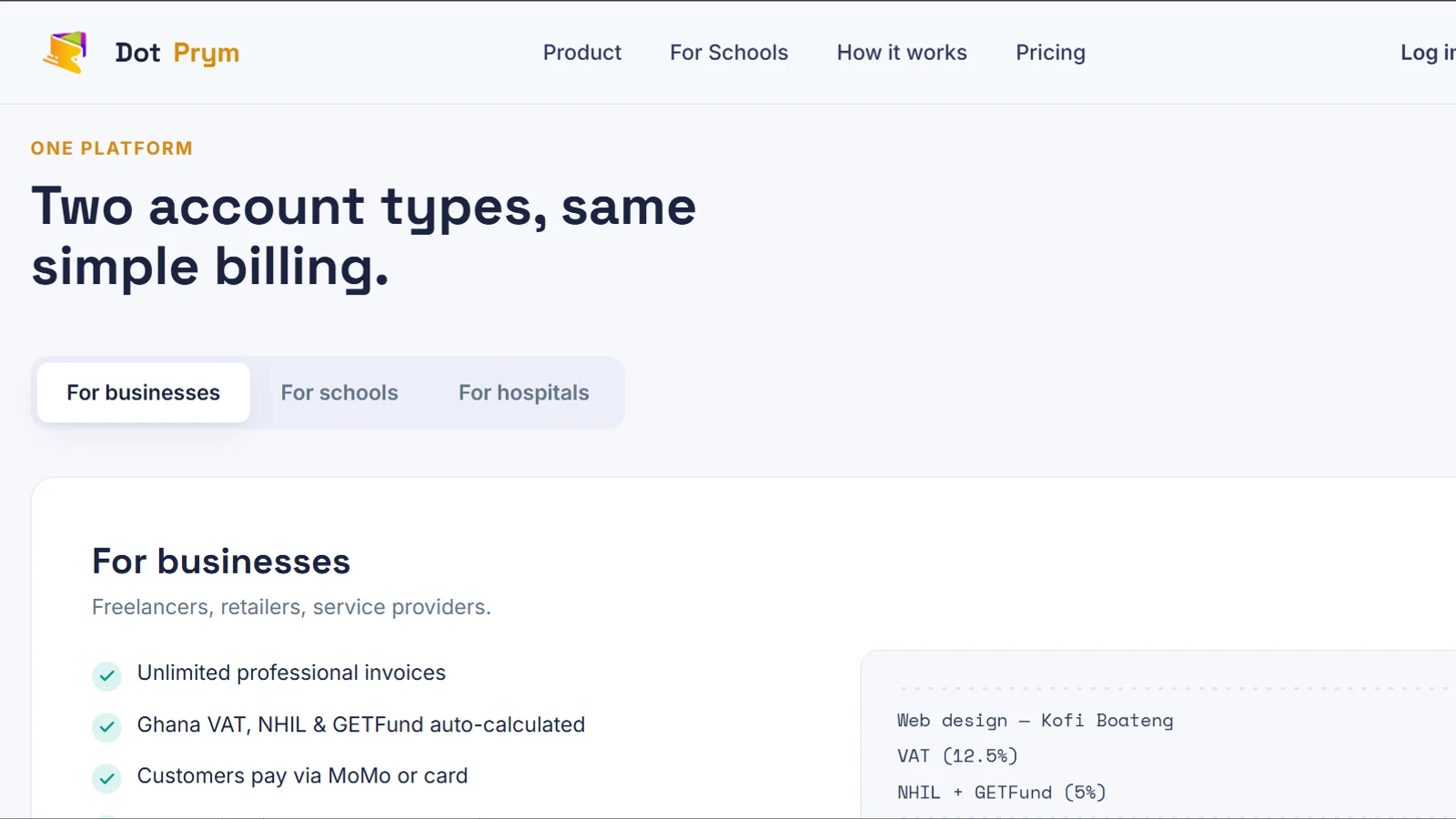Click checkmark beside Customers pay via MoMo
This screenshot has width=1456, height=819.
pyautogui.click(x=106, y=779)
